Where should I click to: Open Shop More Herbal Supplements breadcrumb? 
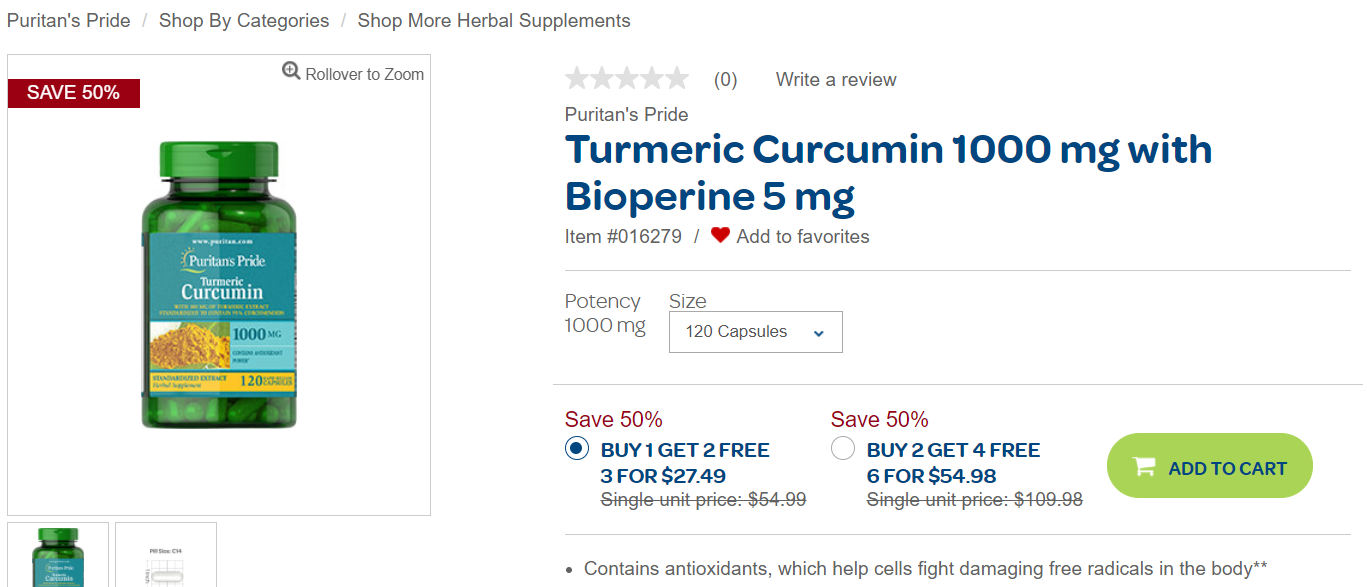click(x=494, y=21)
